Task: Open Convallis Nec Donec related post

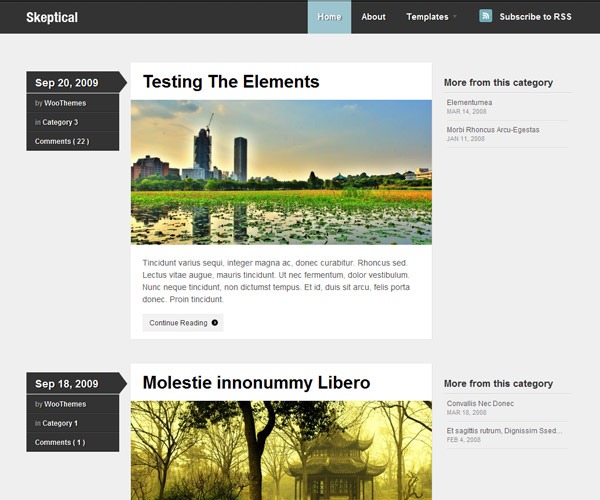Action: (480, 403)
